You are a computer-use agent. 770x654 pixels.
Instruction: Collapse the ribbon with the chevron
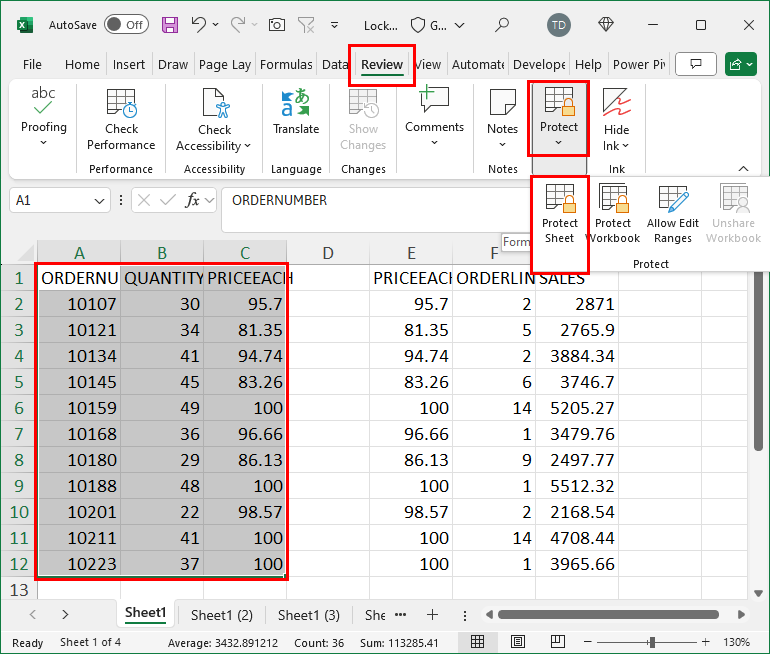(743, 168)
